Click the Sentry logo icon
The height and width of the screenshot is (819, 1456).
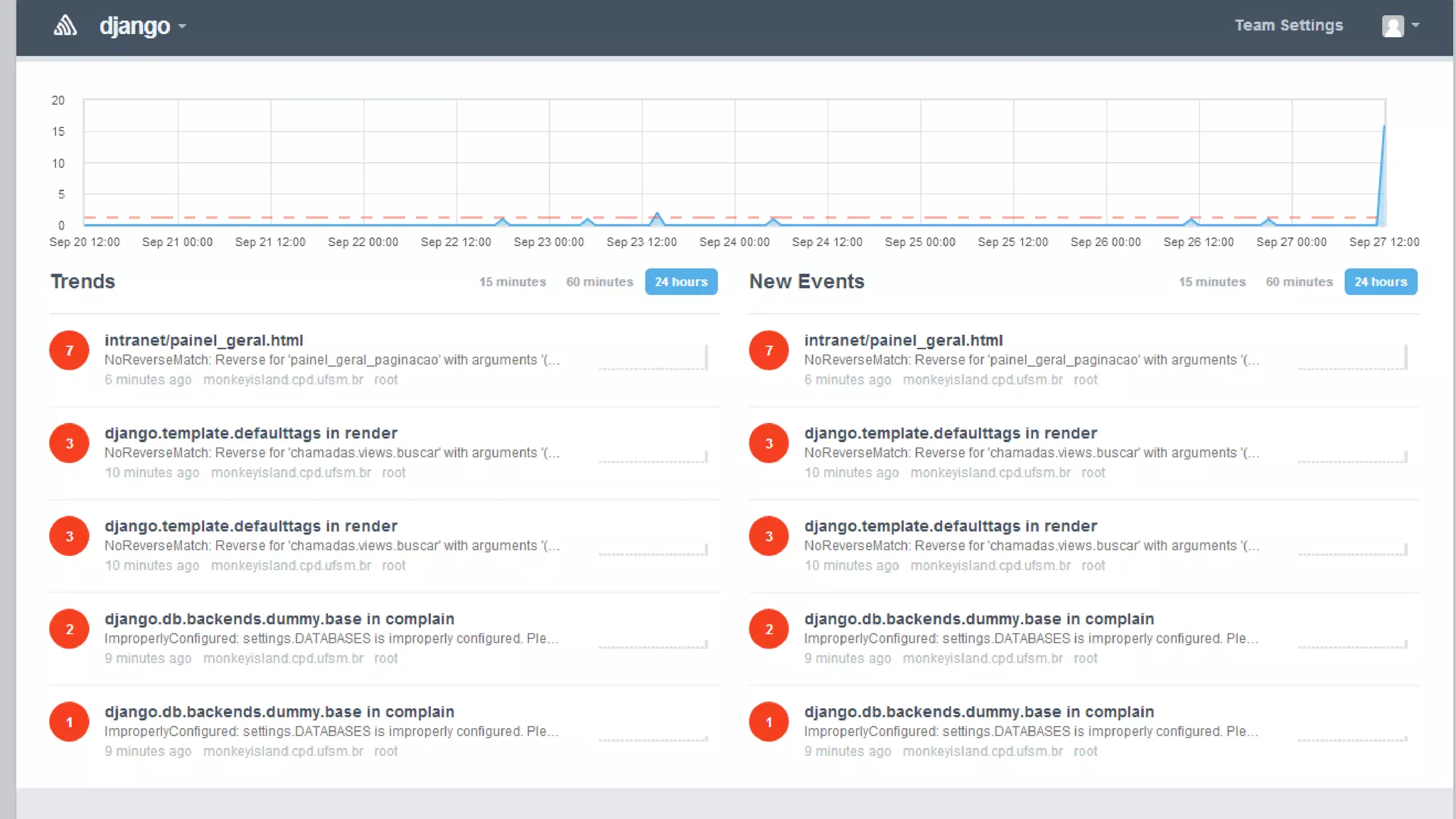click(x=65, y=26)
